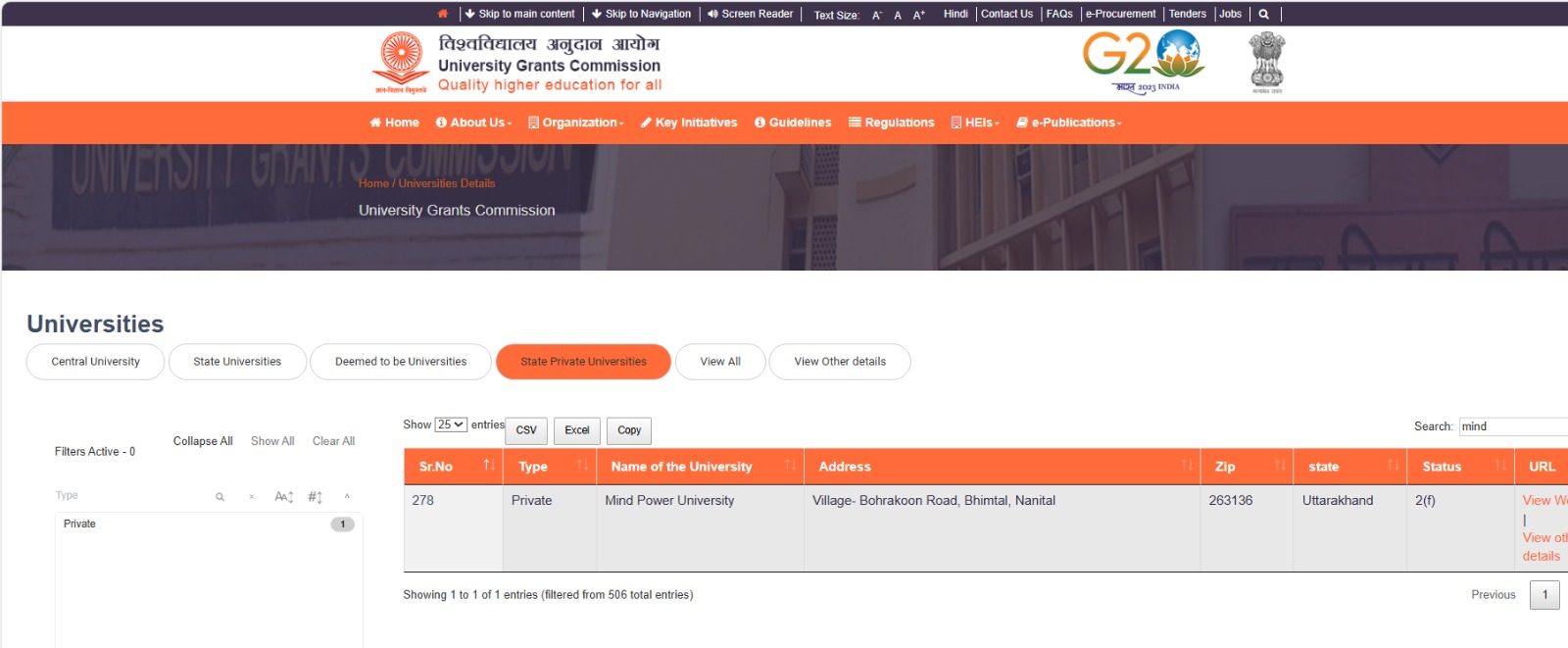
Task: Open the Screen Reader link
Action: (750, 14)
